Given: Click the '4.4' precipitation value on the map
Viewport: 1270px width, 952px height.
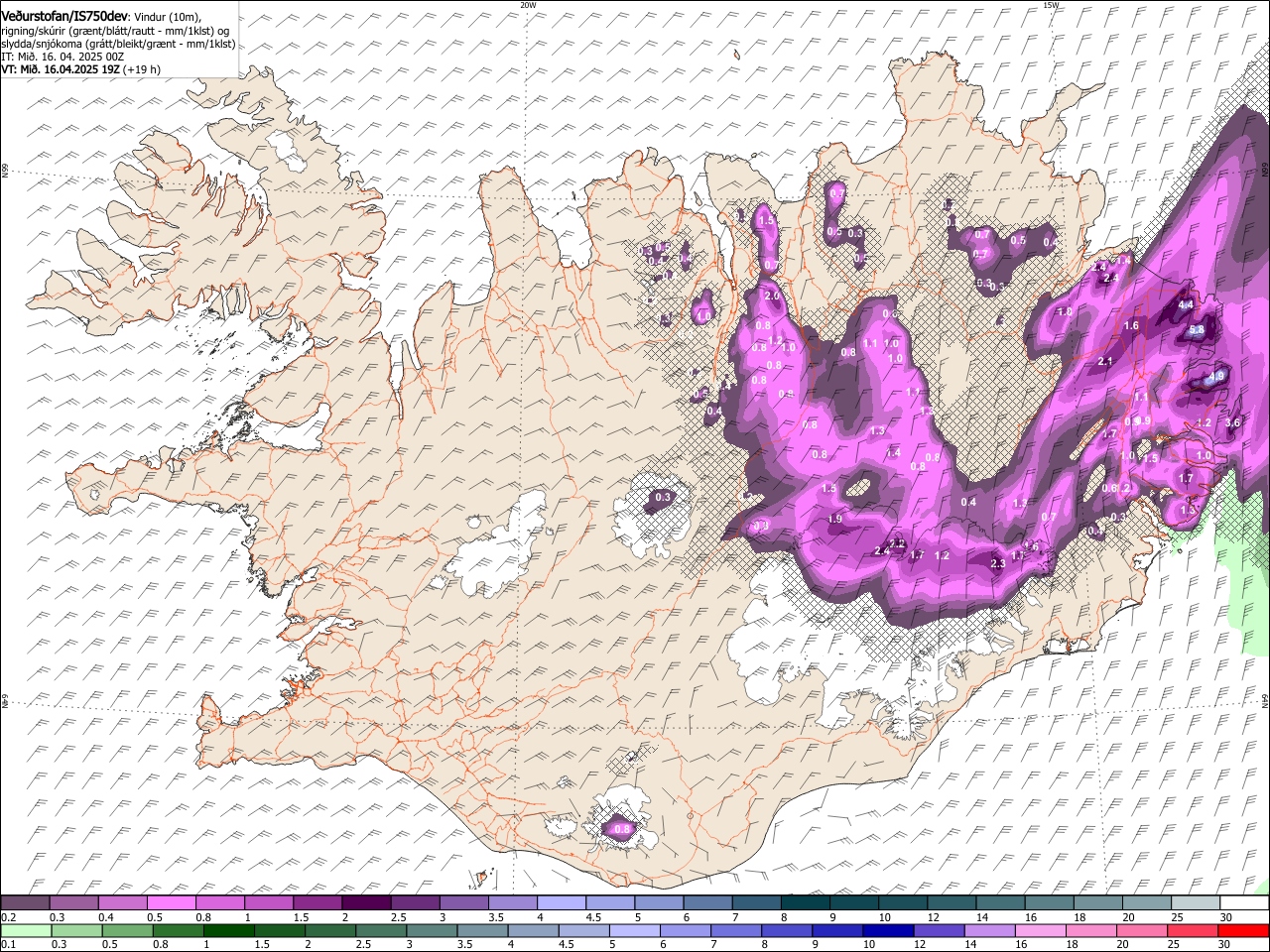Looking at the screenshot, I should [1186, 304].
